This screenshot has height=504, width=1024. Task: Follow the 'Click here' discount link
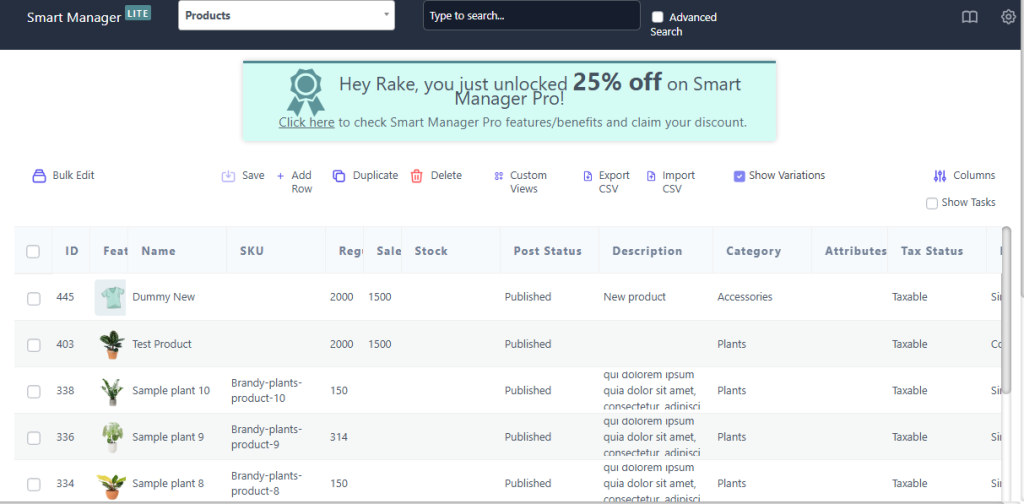tap(306, 123)
